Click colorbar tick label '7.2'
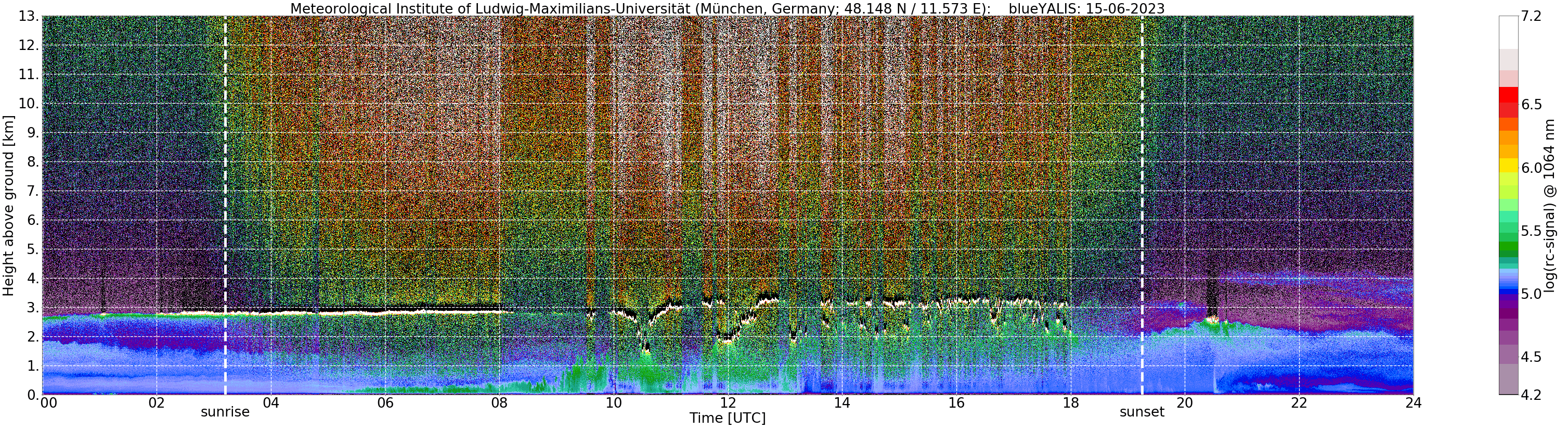Viewport: 1568px width, 429px height. pyautogui.click(x=1531, y=17)
